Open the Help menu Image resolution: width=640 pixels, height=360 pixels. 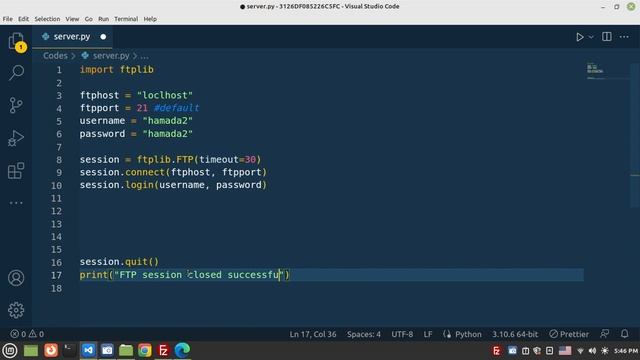tap(150, 19)
